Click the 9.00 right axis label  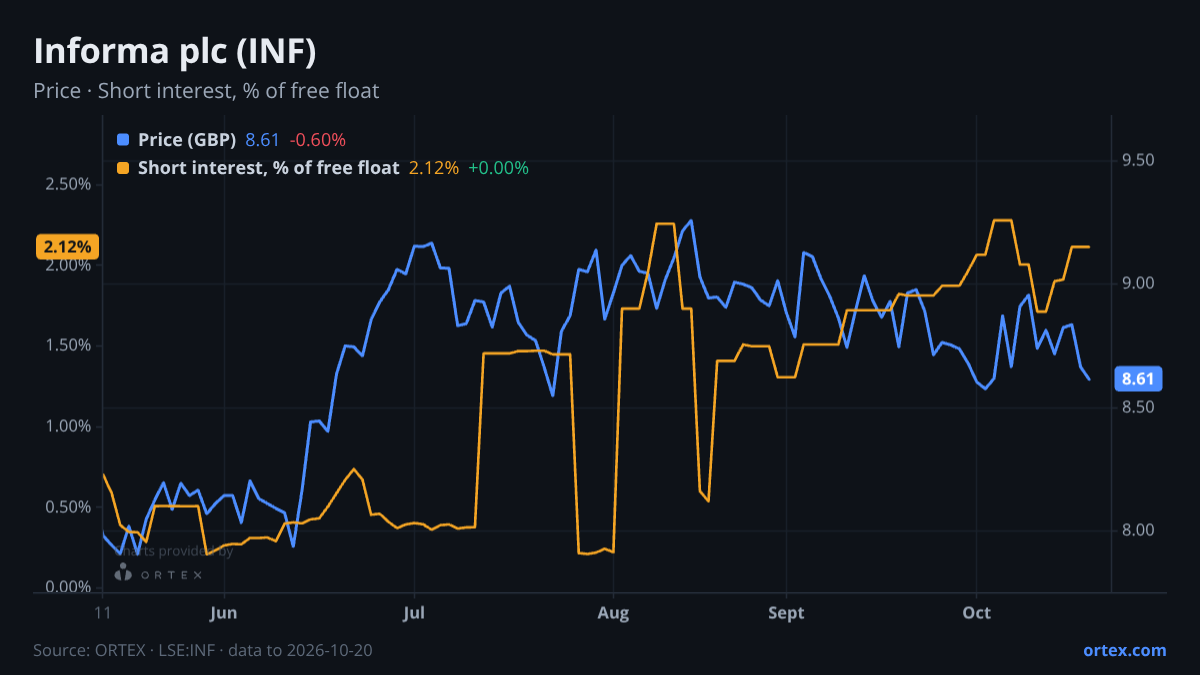click(x=1138, y=284)
